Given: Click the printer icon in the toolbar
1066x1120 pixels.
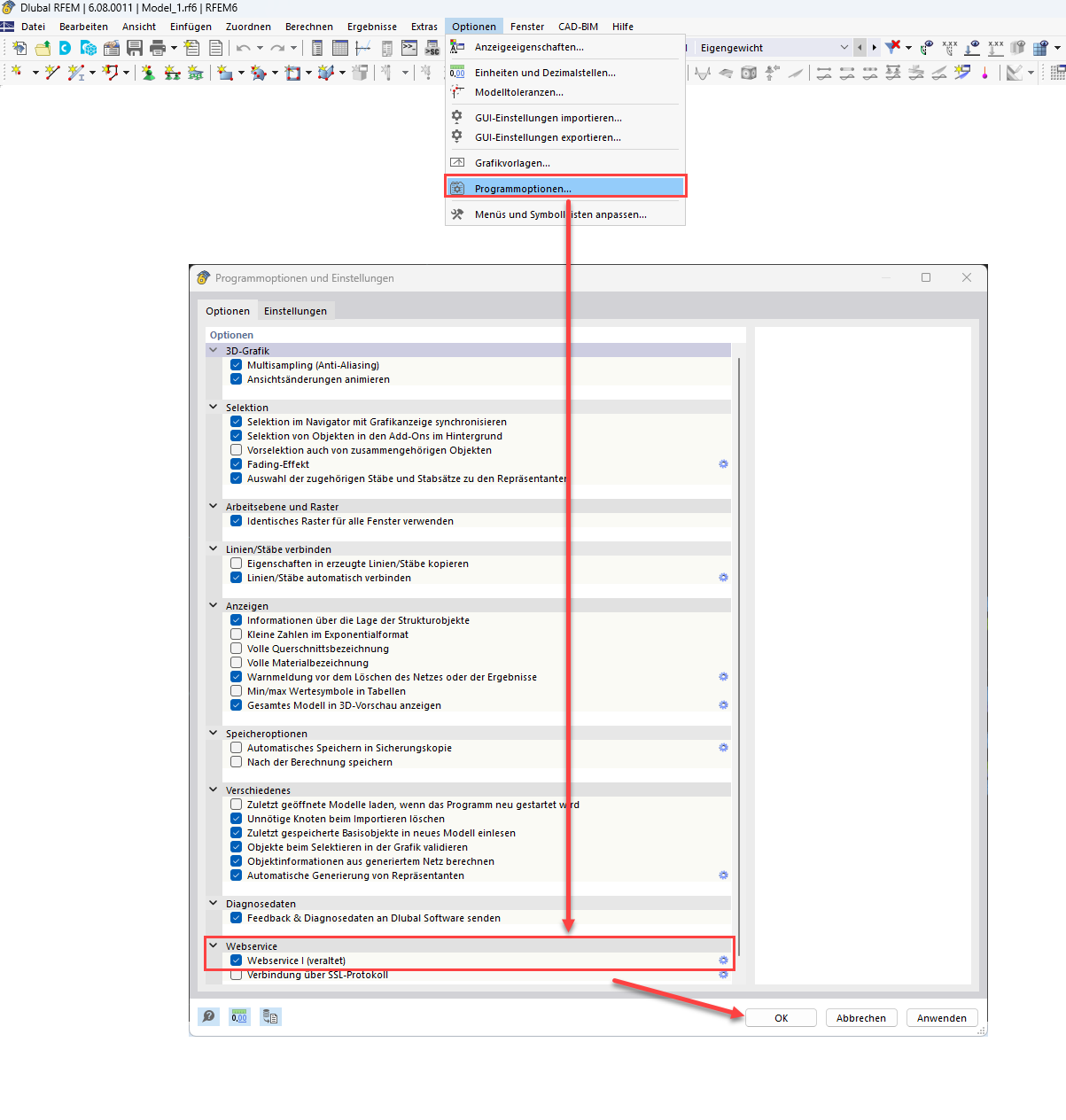Looking at the screenshot, I should pos(158,48).
